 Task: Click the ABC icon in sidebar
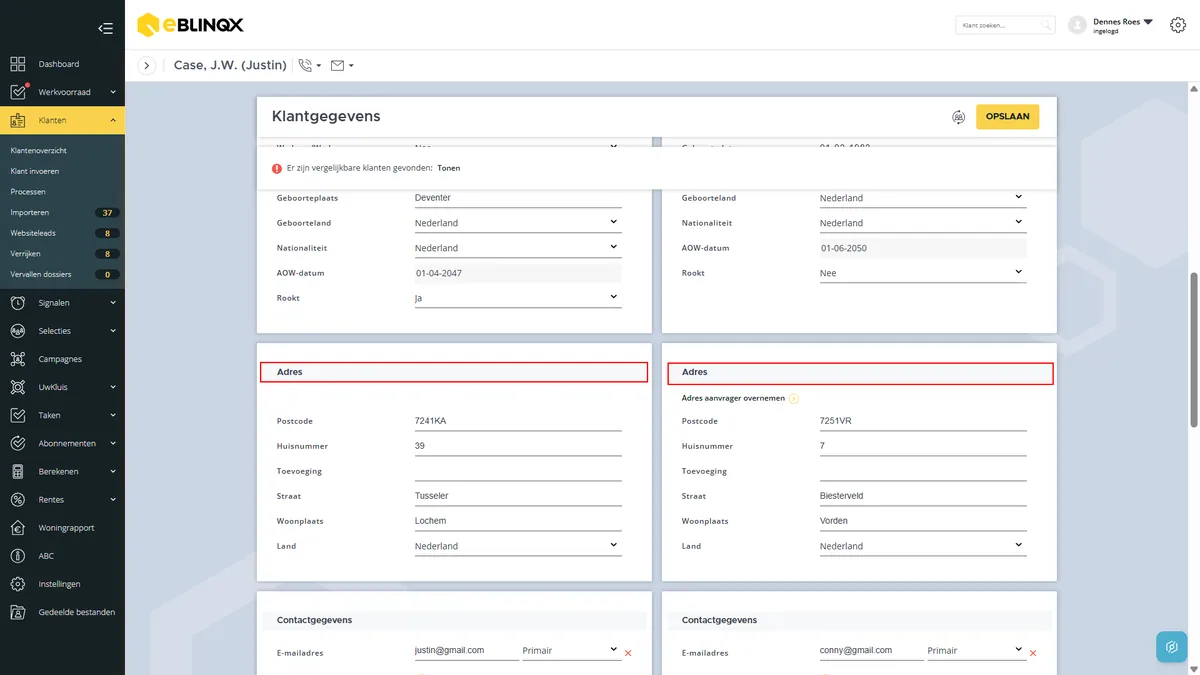click(18, 556)
